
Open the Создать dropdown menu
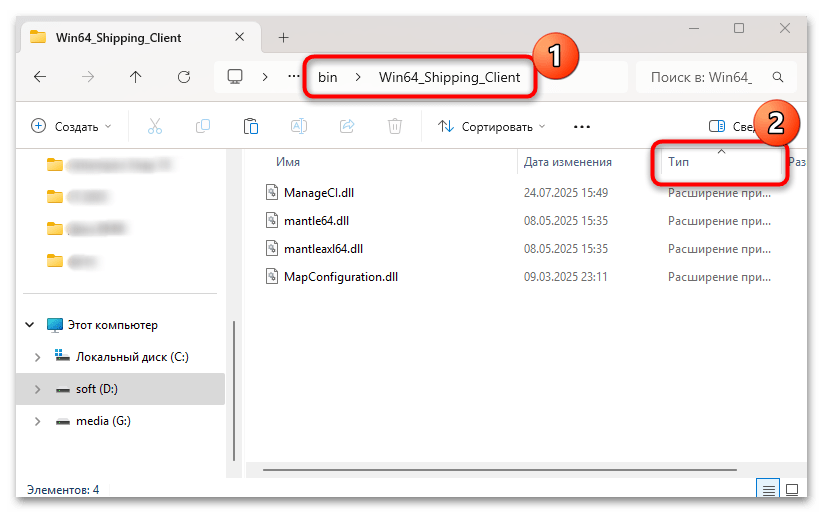[72, 127]
